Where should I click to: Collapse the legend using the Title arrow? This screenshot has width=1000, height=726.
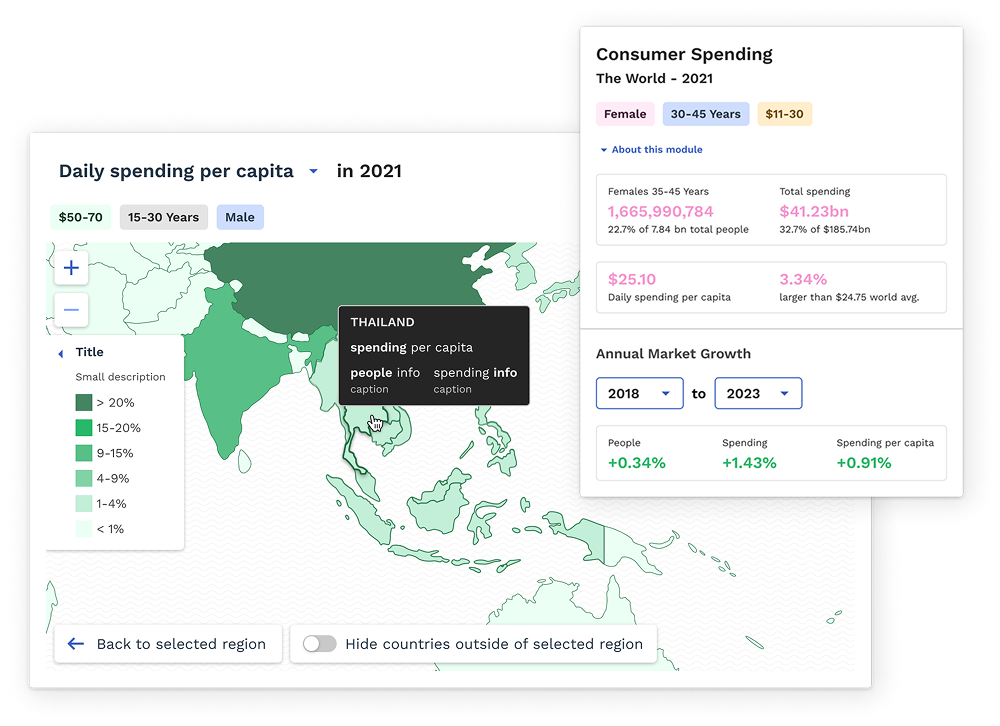tap(61, 353)
